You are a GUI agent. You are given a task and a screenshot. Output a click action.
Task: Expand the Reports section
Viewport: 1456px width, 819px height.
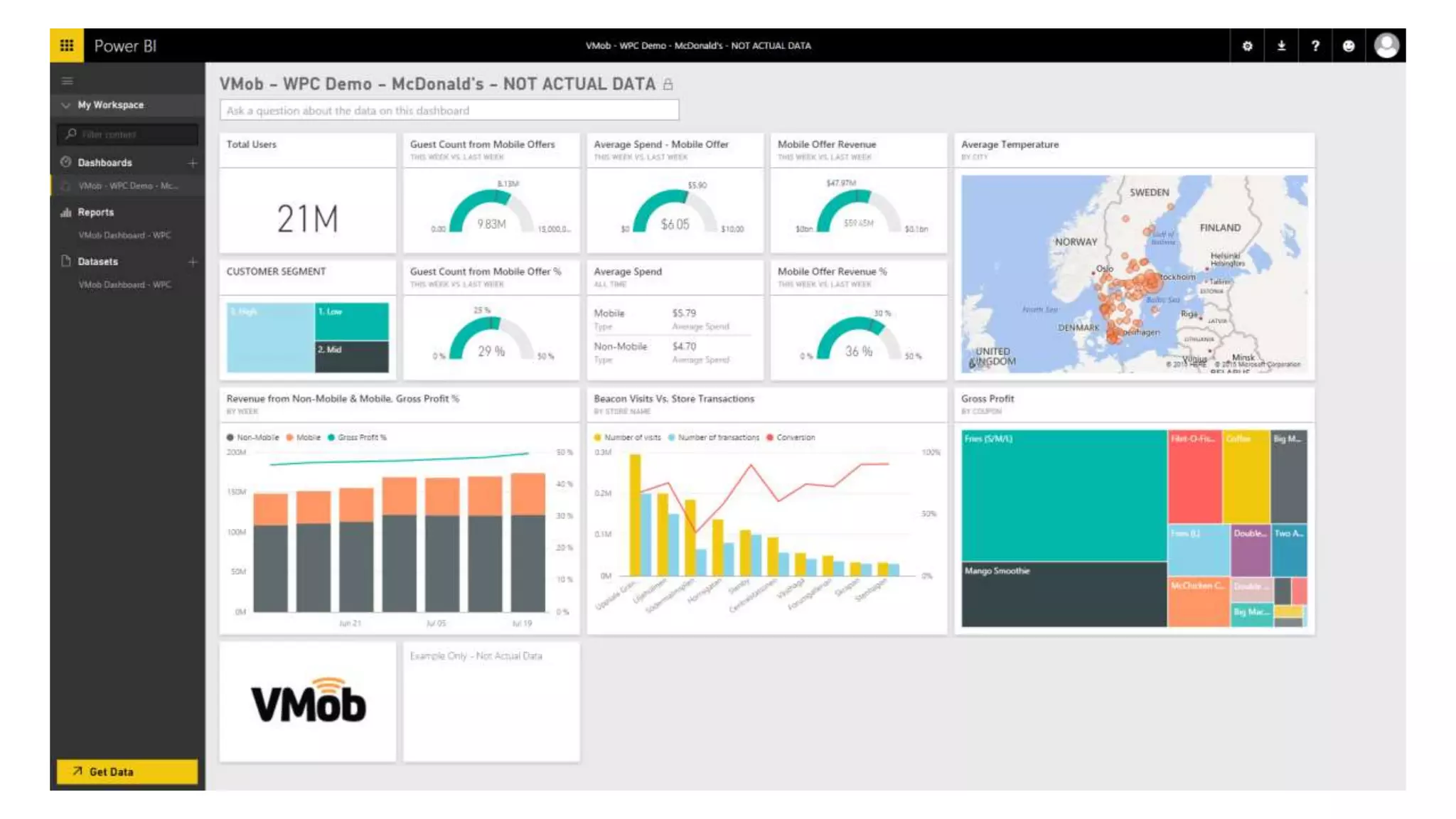pos(95,213)
